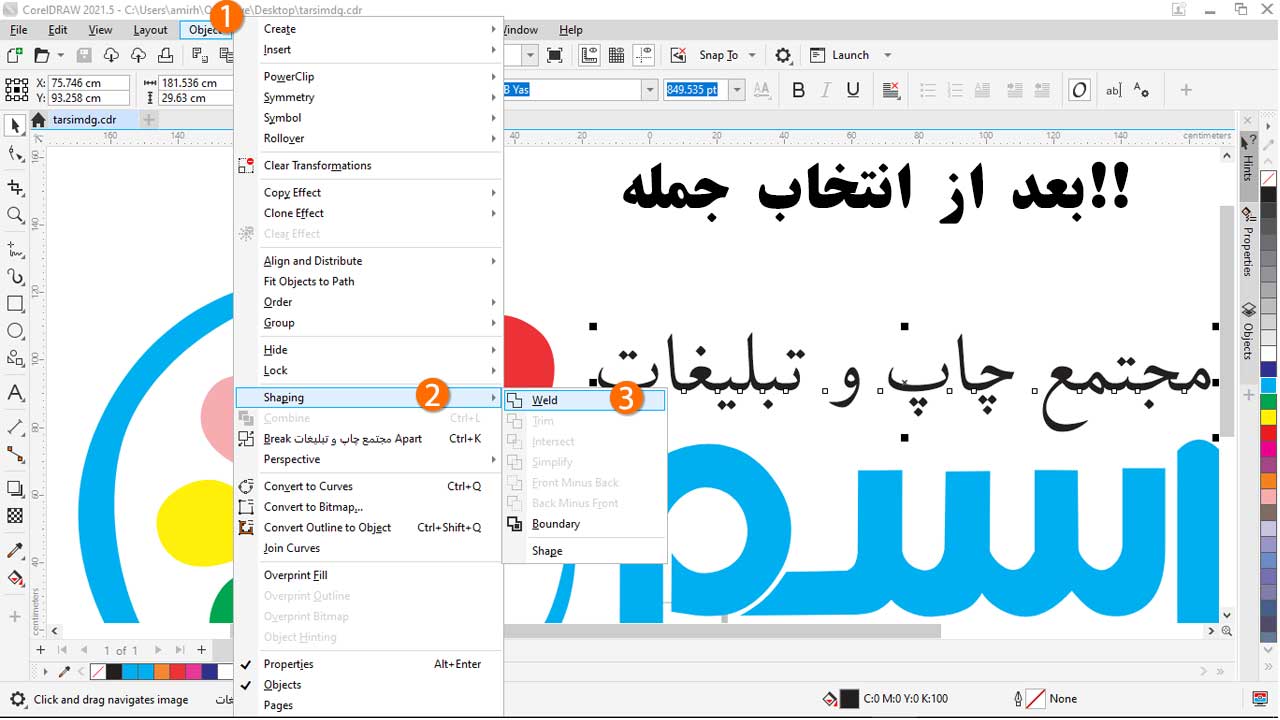
Task: Expand the font size dropdown
Action: click(737, 90)
